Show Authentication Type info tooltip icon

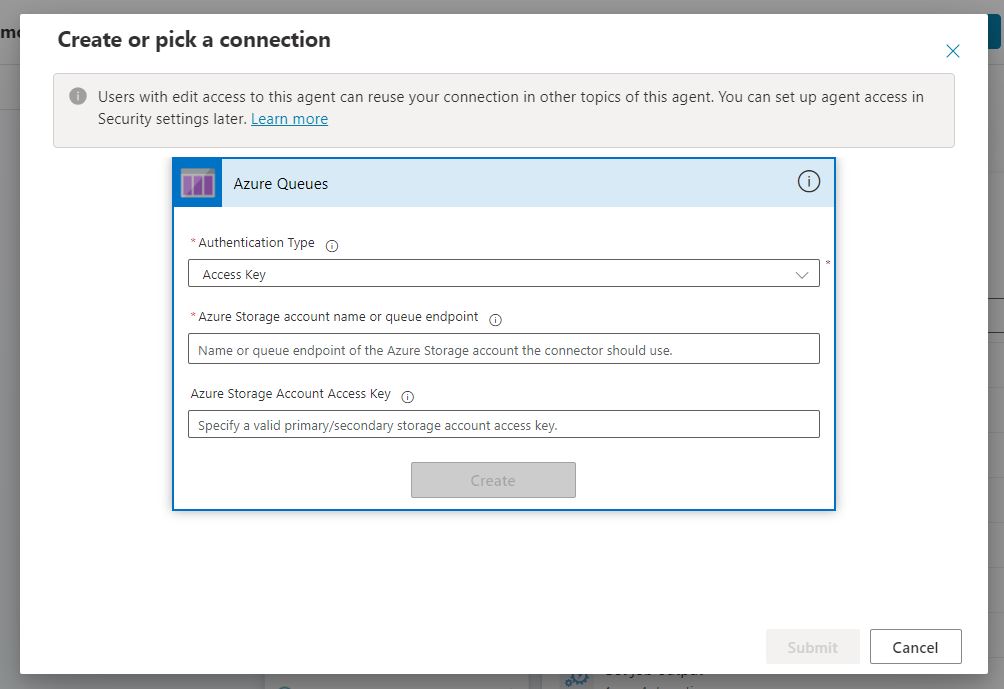point(332,245)
